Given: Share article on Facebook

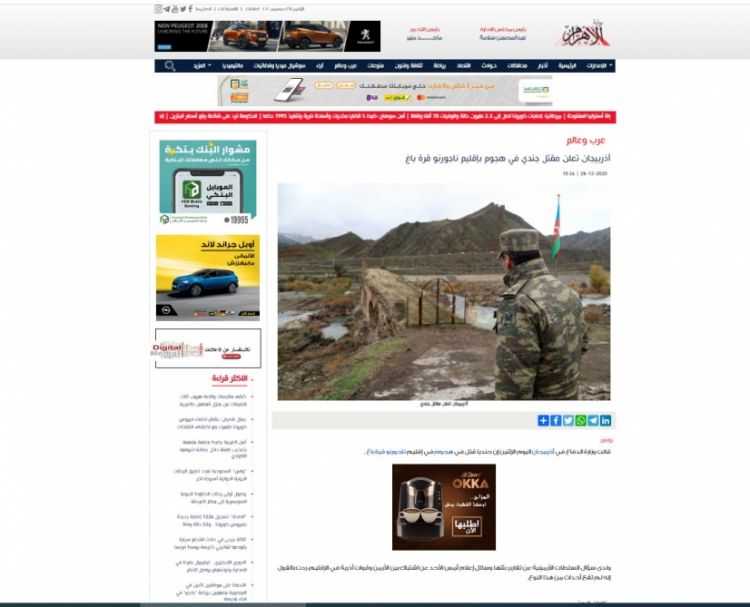Looking at the screenshot, I should click(556, 420).
